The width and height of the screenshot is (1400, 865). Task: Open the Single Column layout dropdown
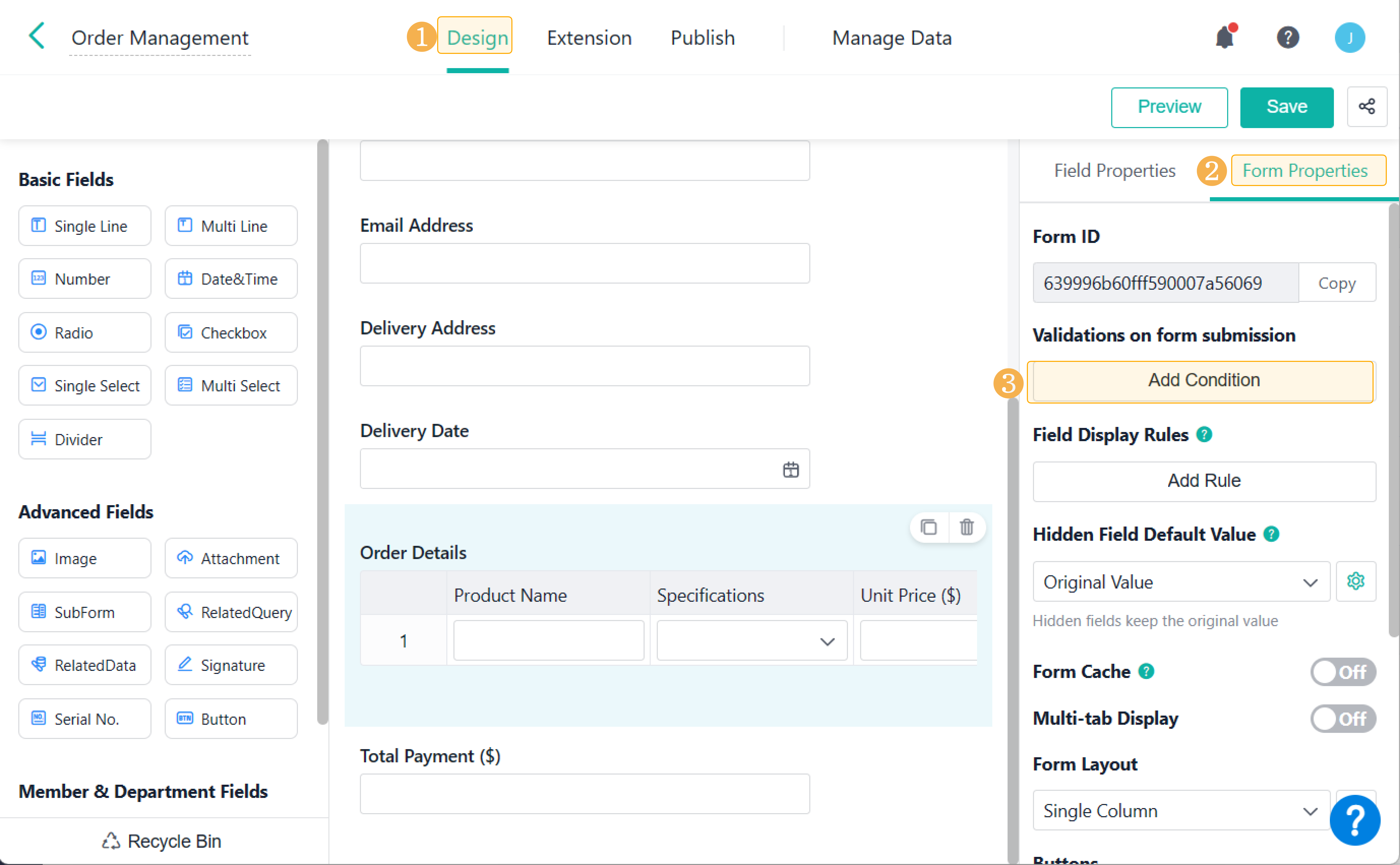pyautogui.click(x=1181, y=811)
